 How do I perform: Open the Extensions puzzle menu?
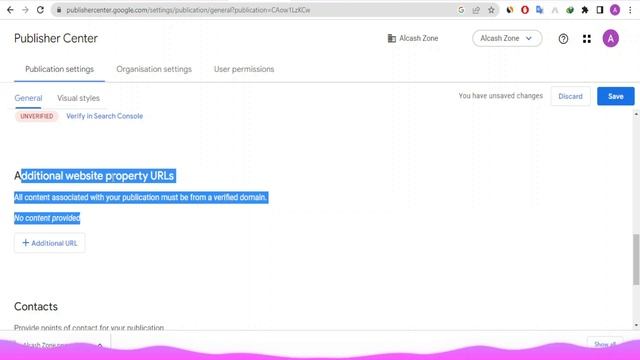pyautogui.click(x=585, y=10)
